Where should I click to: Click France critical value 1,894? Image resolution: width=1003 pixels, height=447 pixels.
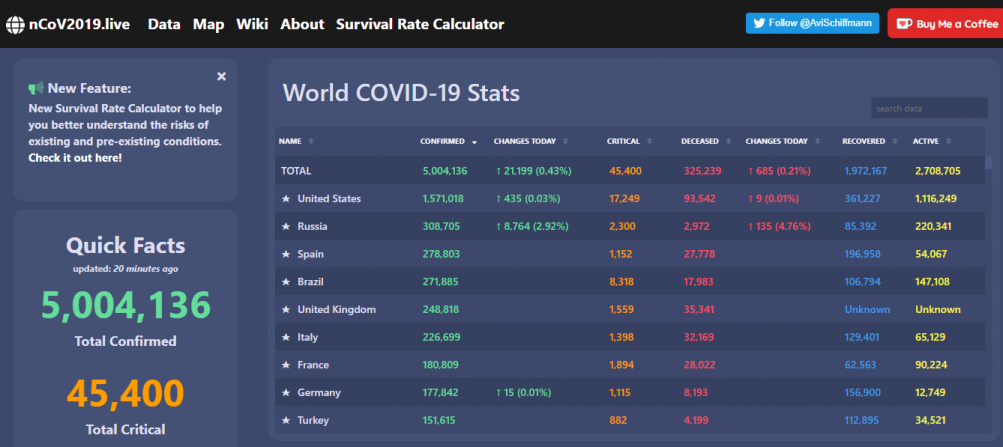(x=620, y=365)
